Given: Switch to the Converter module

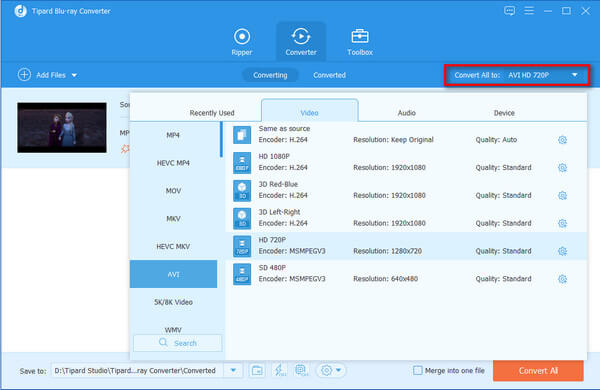Looking at the screenshot, I should coord(301,42).
